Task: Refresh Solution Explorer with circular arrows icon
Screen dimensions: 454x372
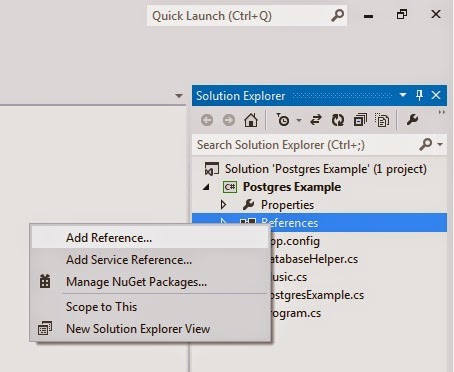Action: pos(338,120)
